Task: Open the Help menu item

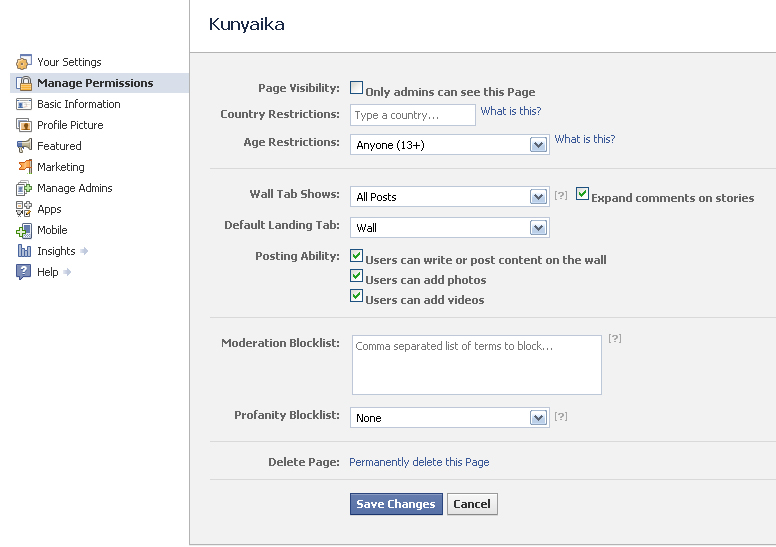Action: [x=48, y=272]
